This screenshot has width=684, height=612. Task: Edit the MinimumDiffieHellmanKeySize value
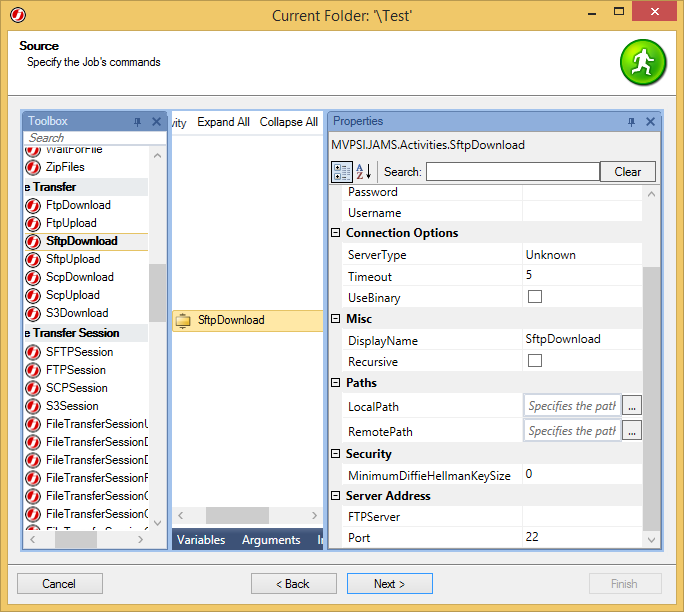[582, 474]
